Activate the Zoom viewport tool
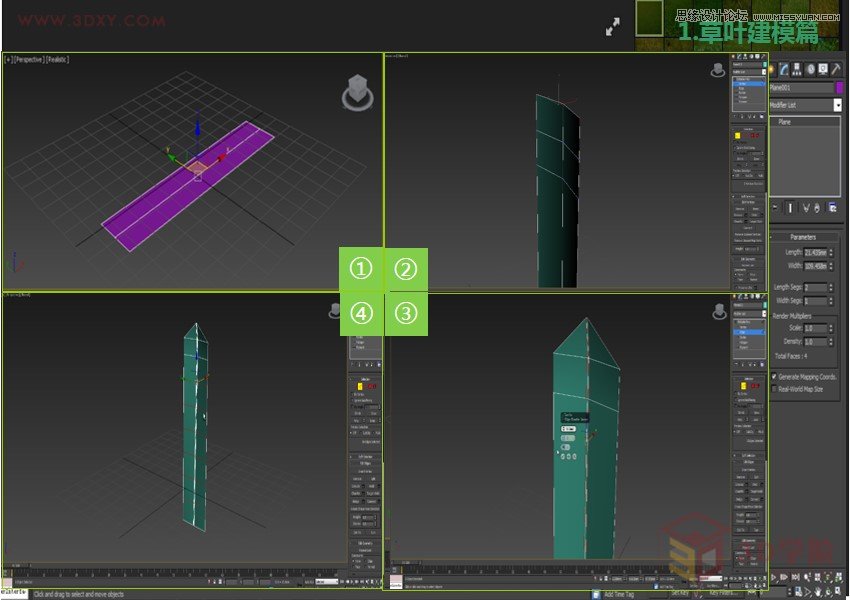 [808, 577]
